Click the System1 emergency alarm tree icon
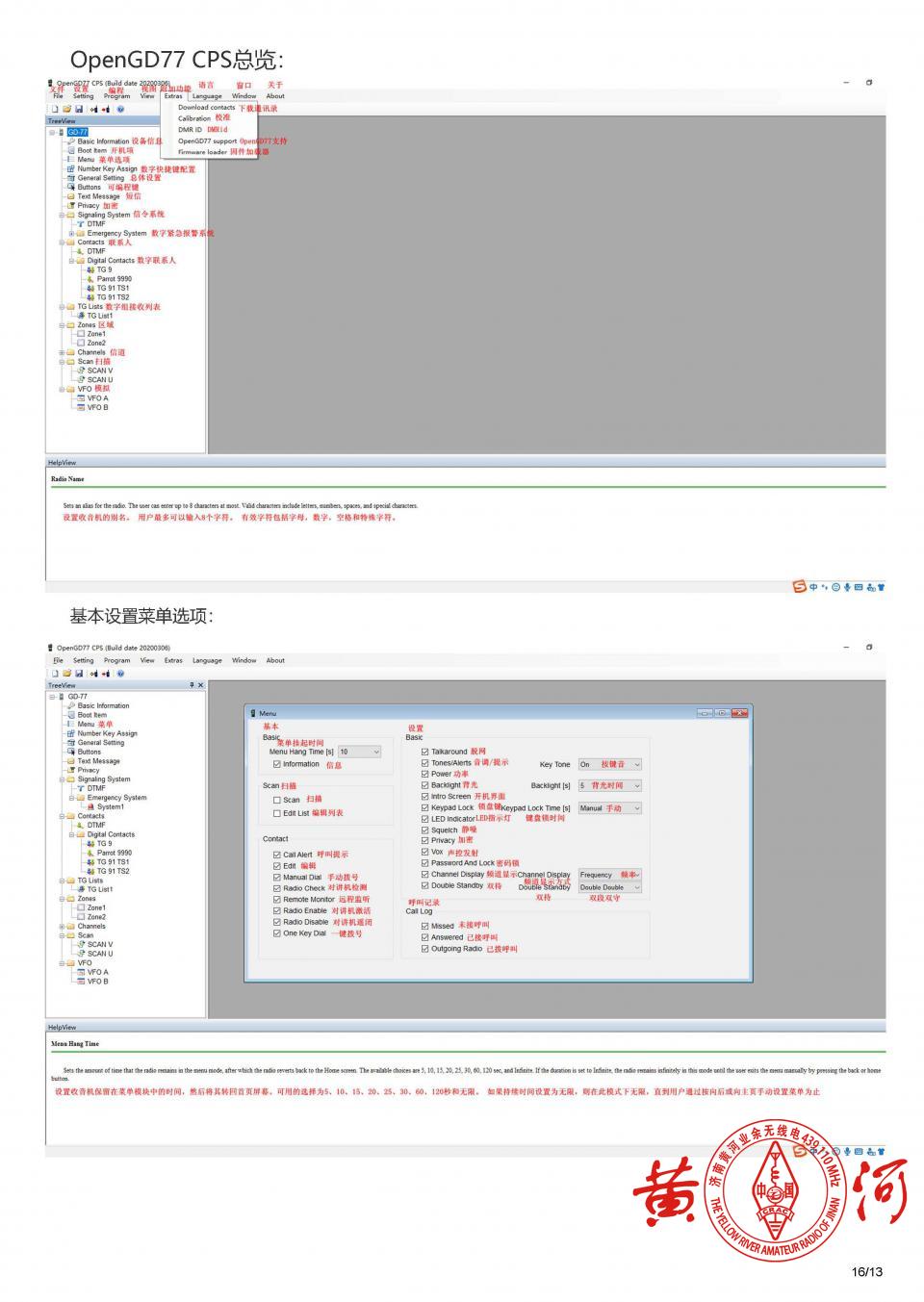The image size is (924, 1302). click(90, 806)
